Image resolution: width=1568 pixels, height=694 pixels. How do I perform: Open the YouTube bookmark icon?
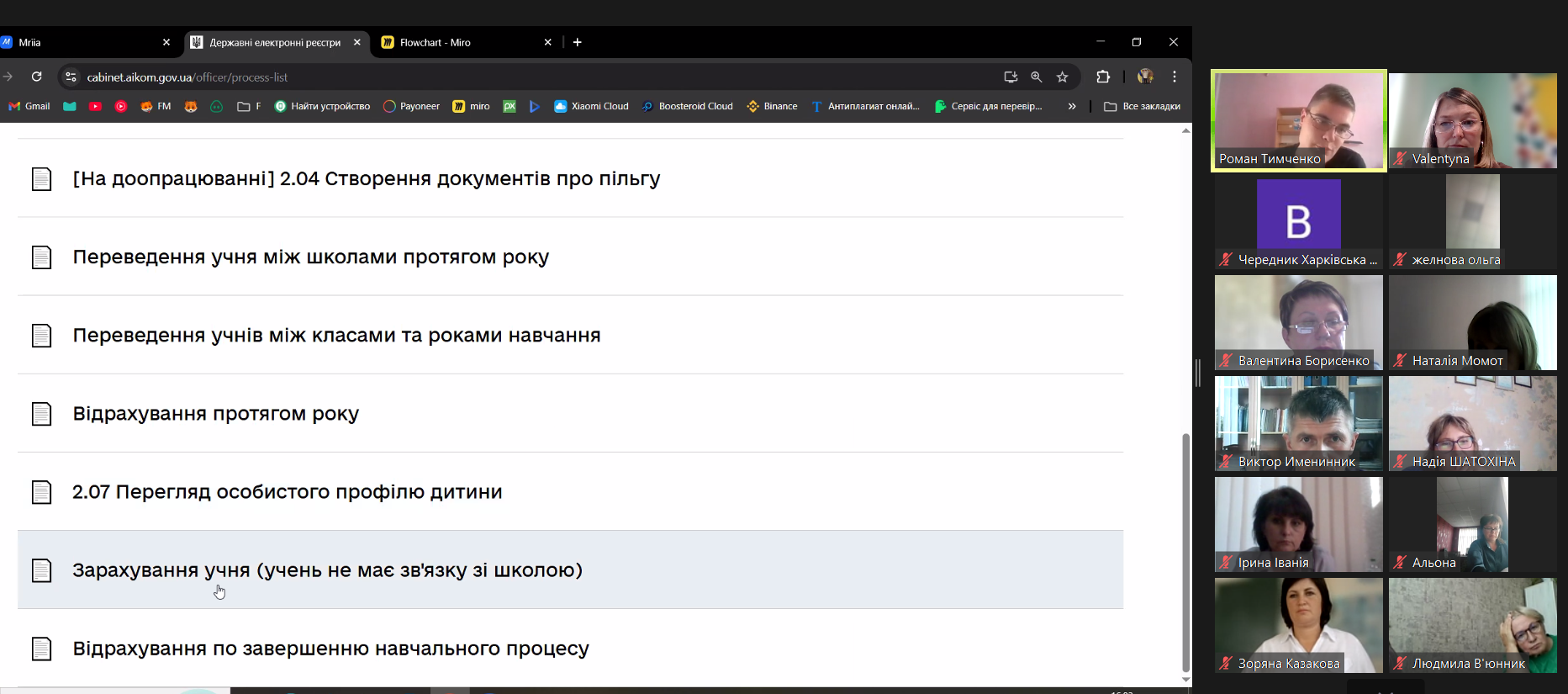[95, 106]
